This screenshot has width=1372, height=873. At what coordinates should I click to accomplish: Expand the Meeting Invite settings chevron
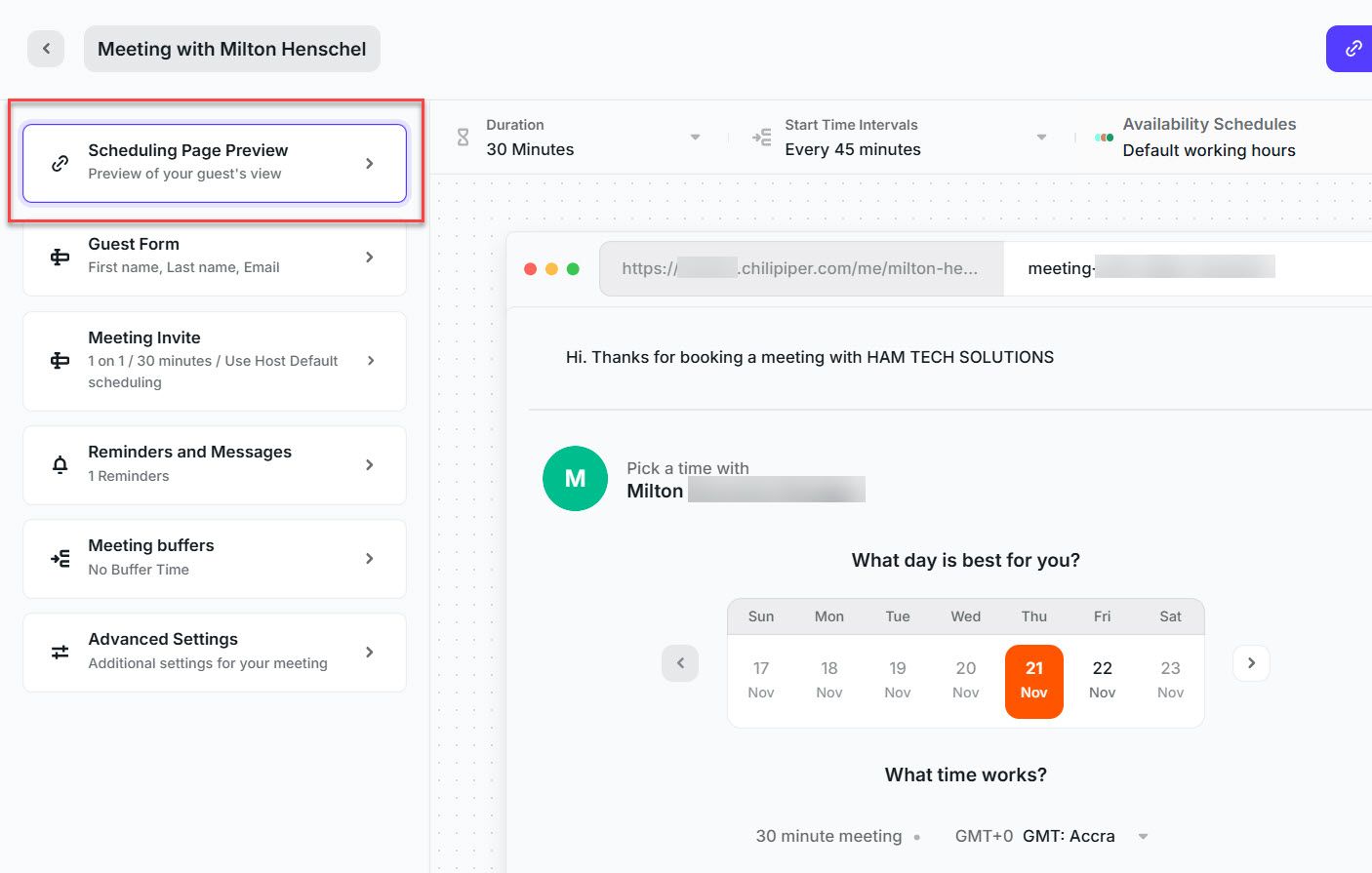370,359
